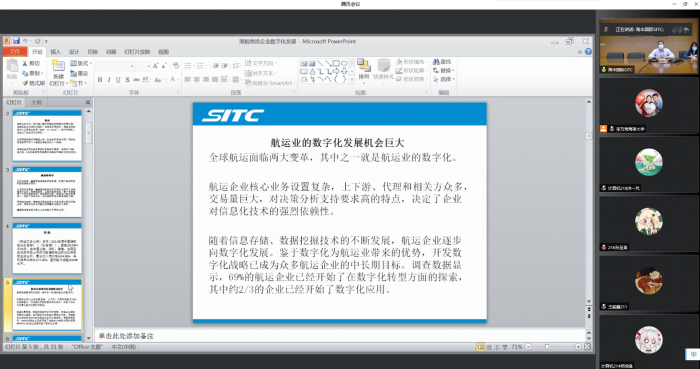Open the Aa change case dropdown
The width and height of the screenshot is (700, 369).
coord(158,80)
